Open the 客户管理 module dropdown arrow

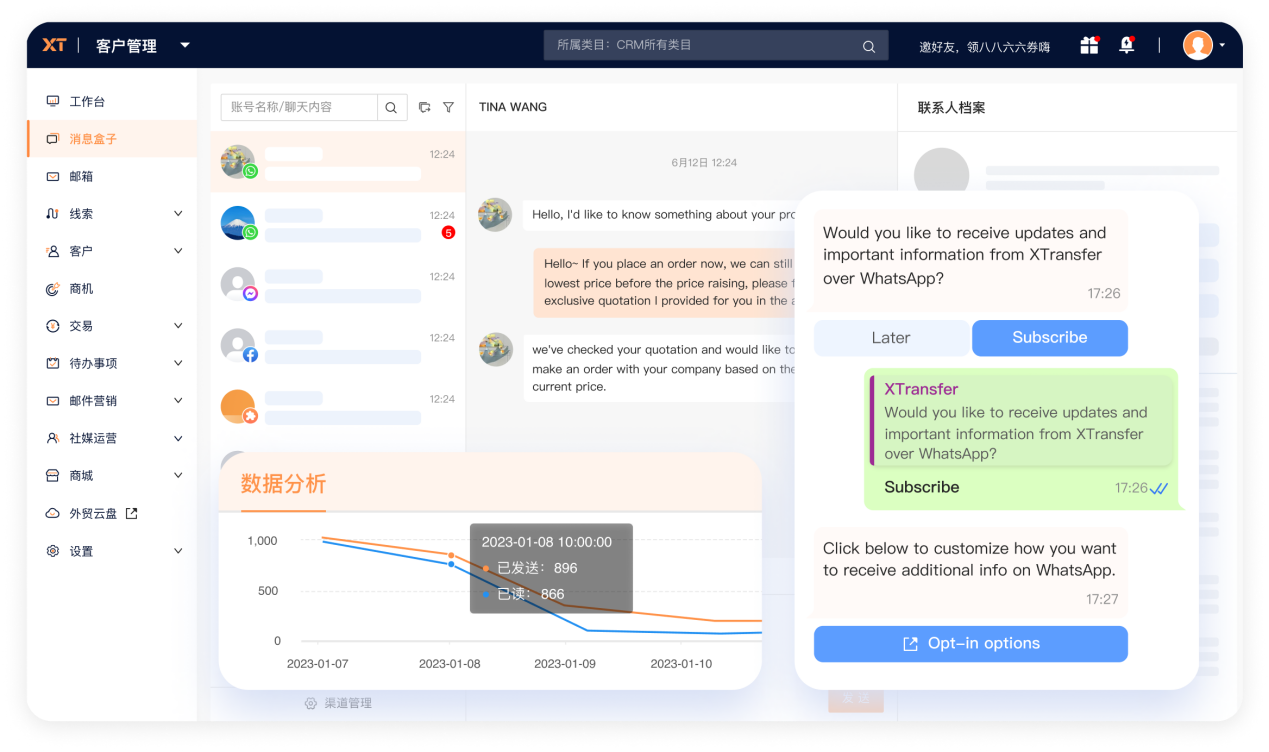[185, 45]
